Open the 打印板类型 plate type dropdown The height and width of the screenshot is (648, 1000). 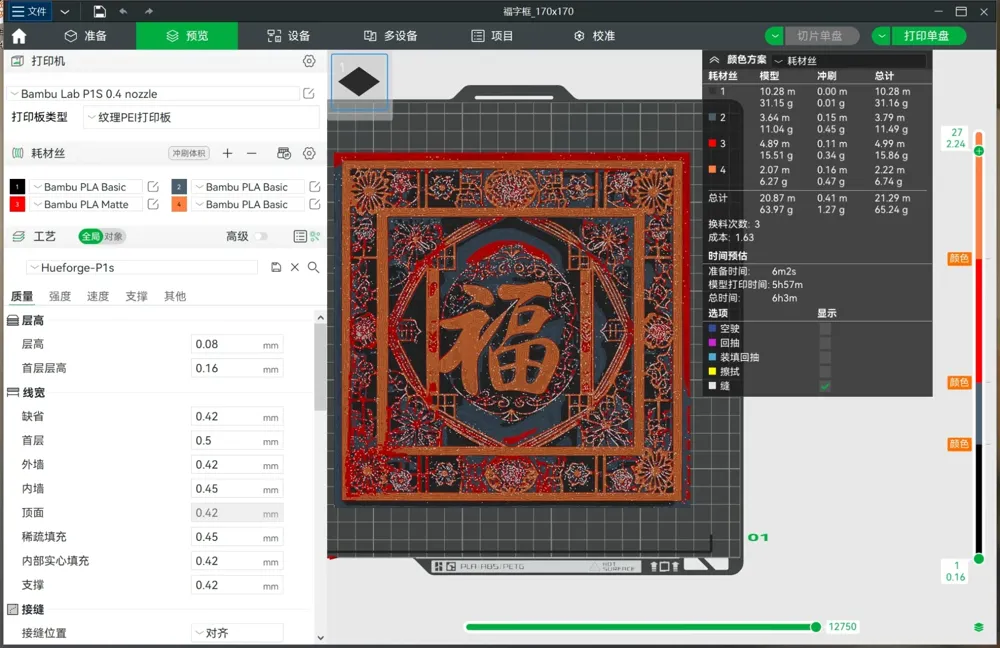click(x=201, y=117)
